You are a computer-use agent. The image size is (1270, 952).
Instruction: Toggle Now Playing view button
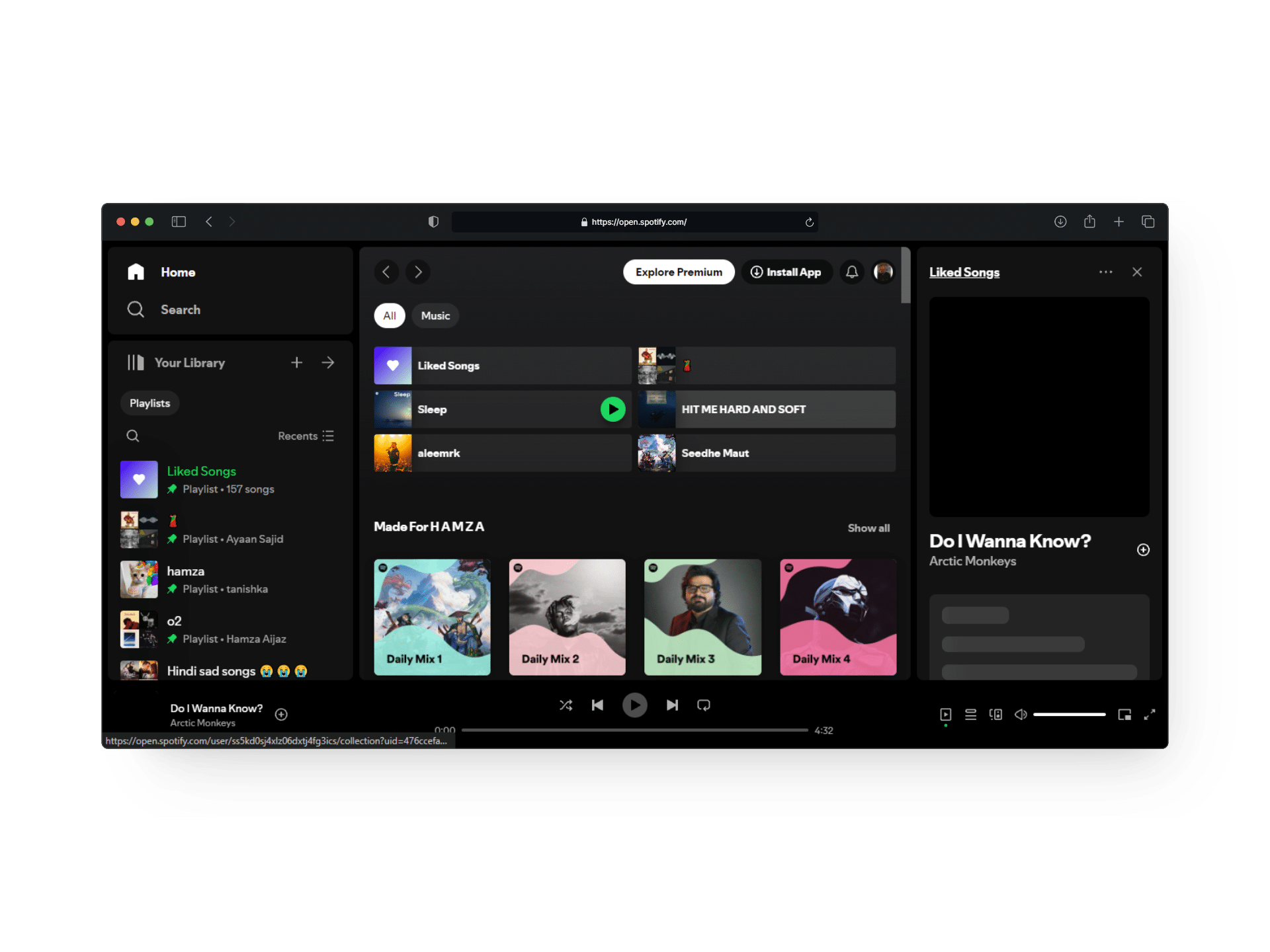click(945, 714)
